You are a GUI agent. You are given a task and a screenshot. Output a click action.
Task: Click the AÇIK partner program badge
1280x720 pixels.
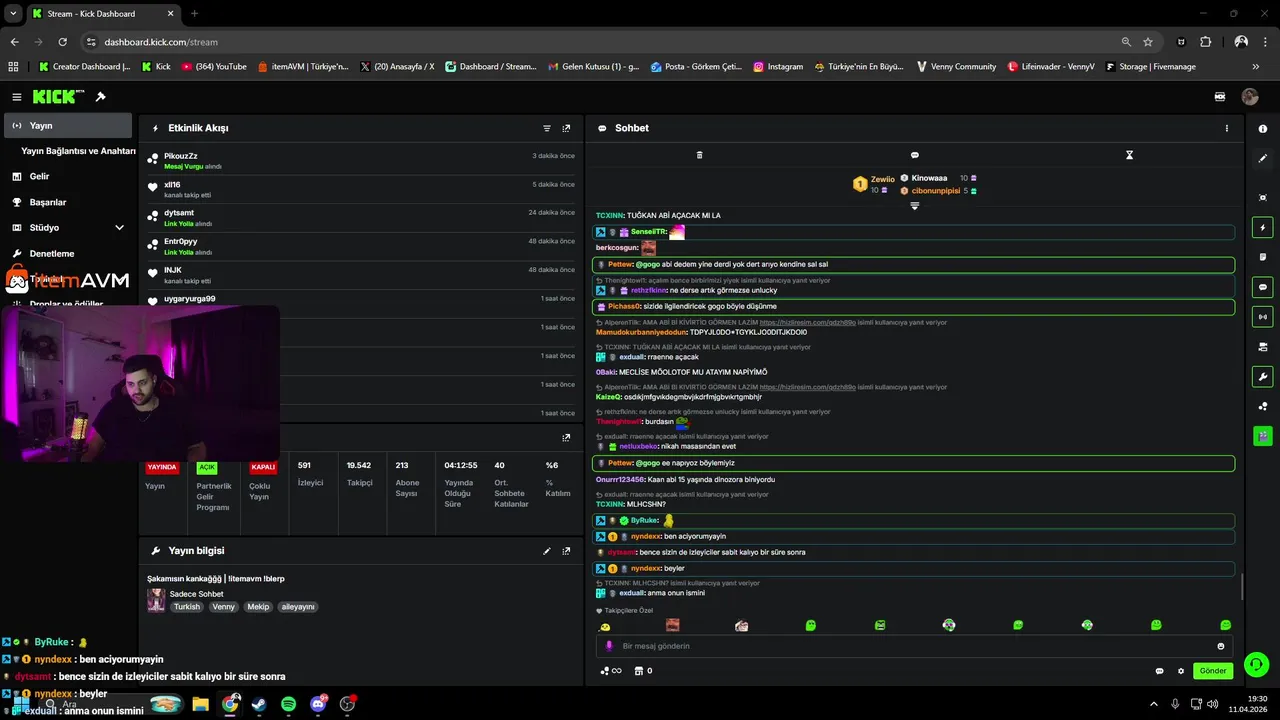click(x=207, y=467)
